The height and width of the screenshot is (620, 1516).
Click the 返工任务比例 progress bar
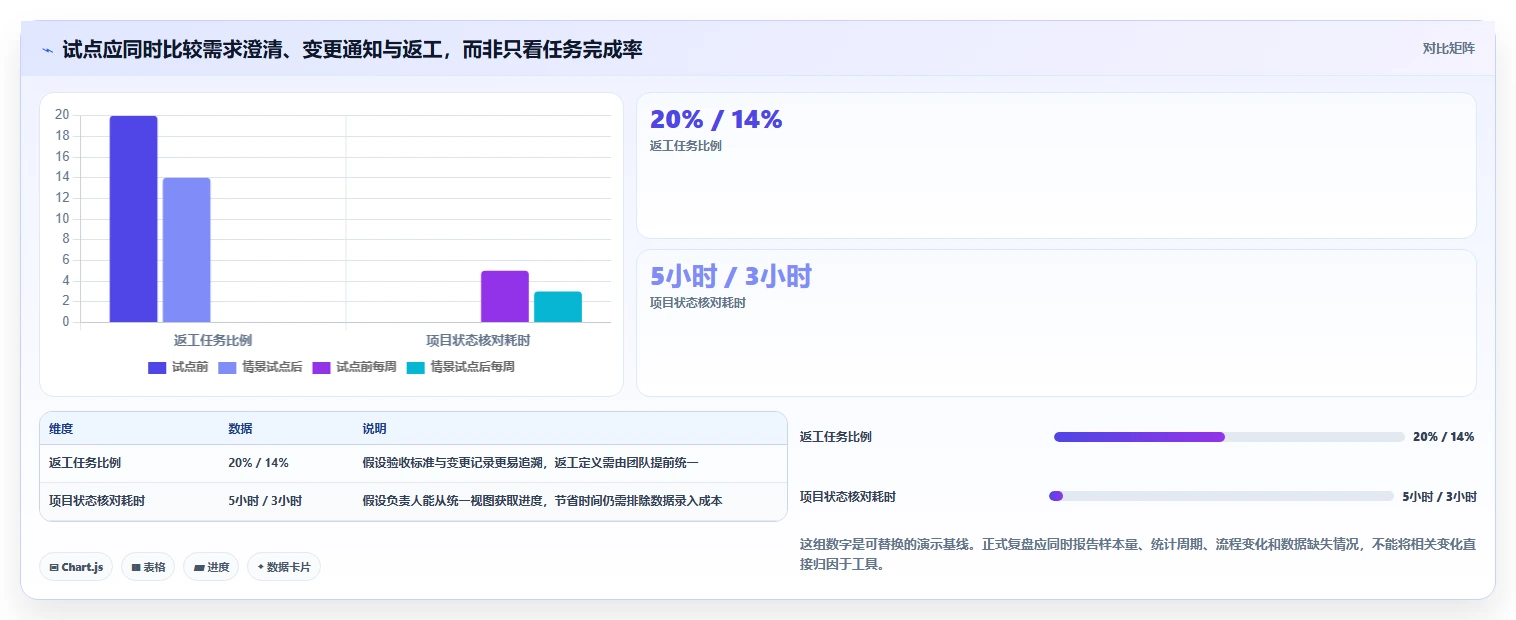(x=1229, y=437)
